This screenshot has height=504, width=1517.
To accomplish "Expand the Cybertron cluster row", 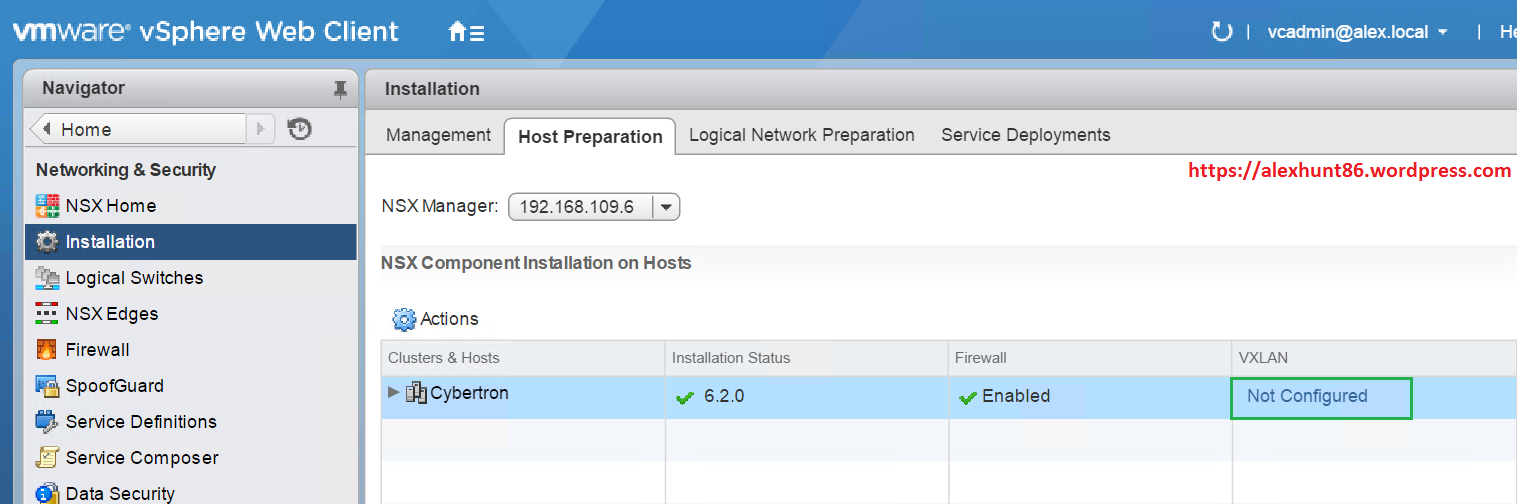I will tap(393, 392).
